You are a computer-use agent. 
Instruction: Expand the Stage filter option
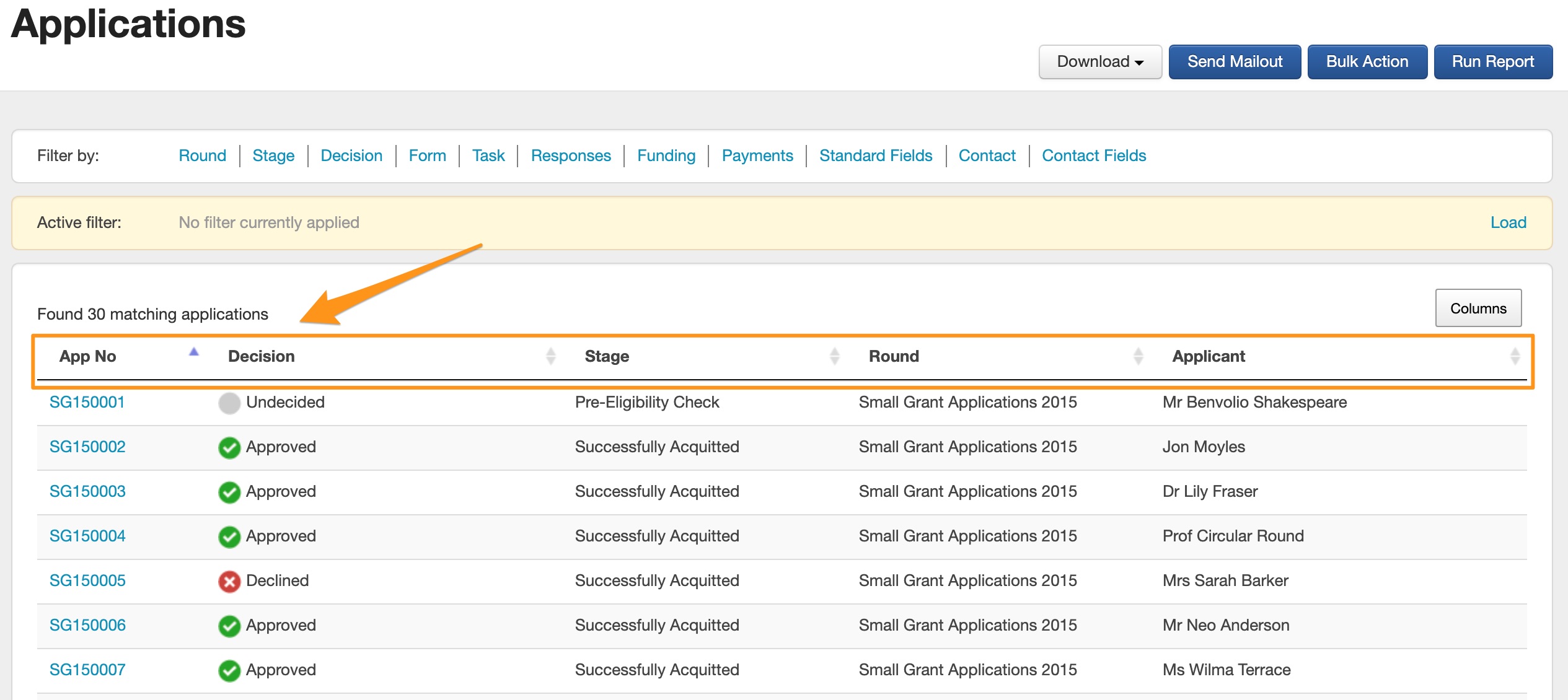pyautogui.click(x=273, y=155)
